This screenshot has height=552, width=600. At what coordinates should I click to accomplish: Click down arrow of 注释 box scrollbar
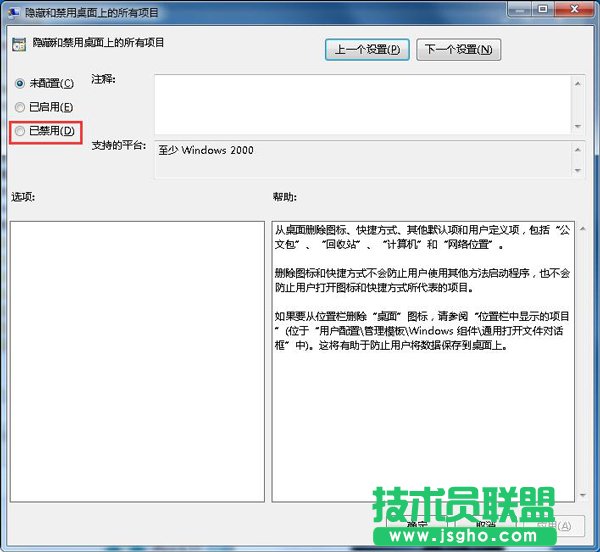[x=578, y=126]
